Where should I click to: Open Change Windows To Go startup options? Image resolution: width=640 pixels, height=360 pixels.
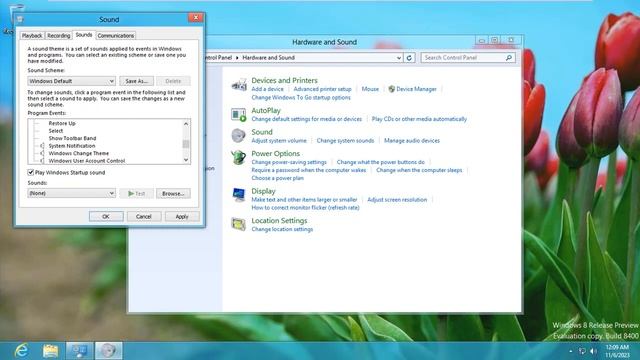pos(301,98)
